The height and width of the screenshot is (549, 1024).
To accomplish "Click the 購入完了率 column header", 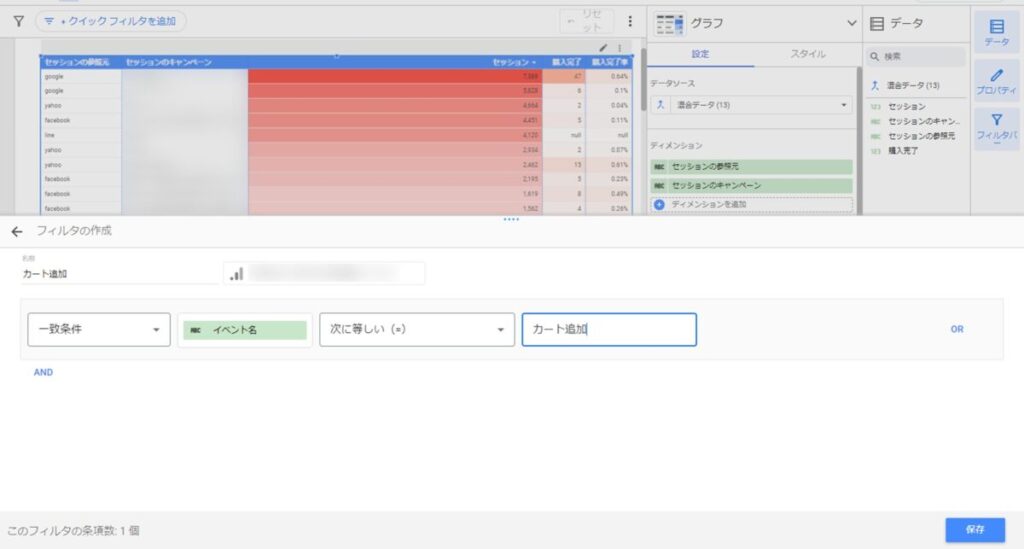I will [610, 62].
